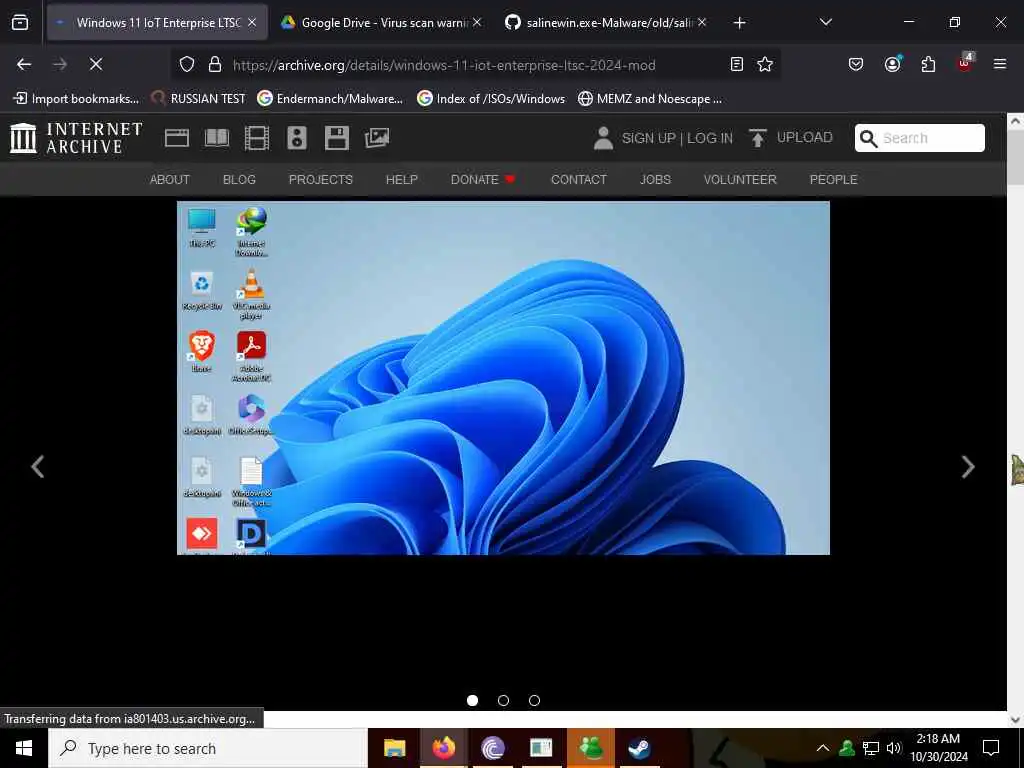Open the Internet Archive web icon
This screenshot has width=1024, height=768.
click(x=177, y=138)
